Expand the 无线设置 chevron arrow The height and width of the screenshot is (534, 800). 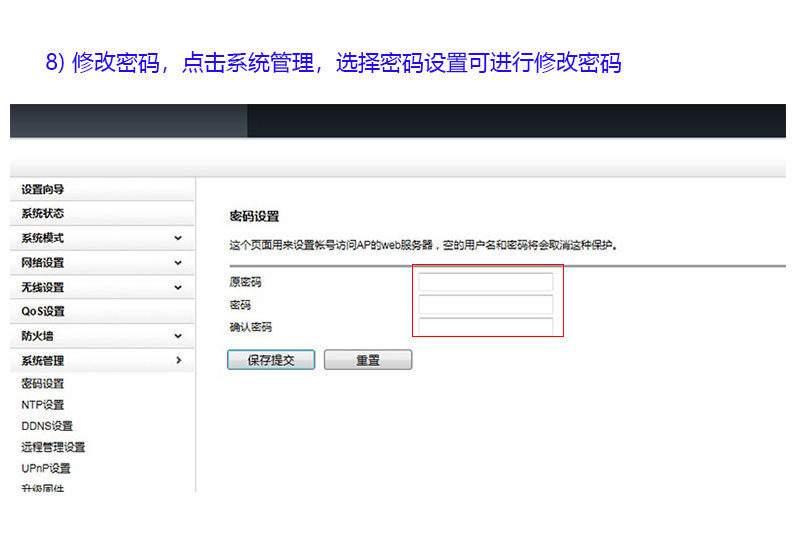point(178,287)
